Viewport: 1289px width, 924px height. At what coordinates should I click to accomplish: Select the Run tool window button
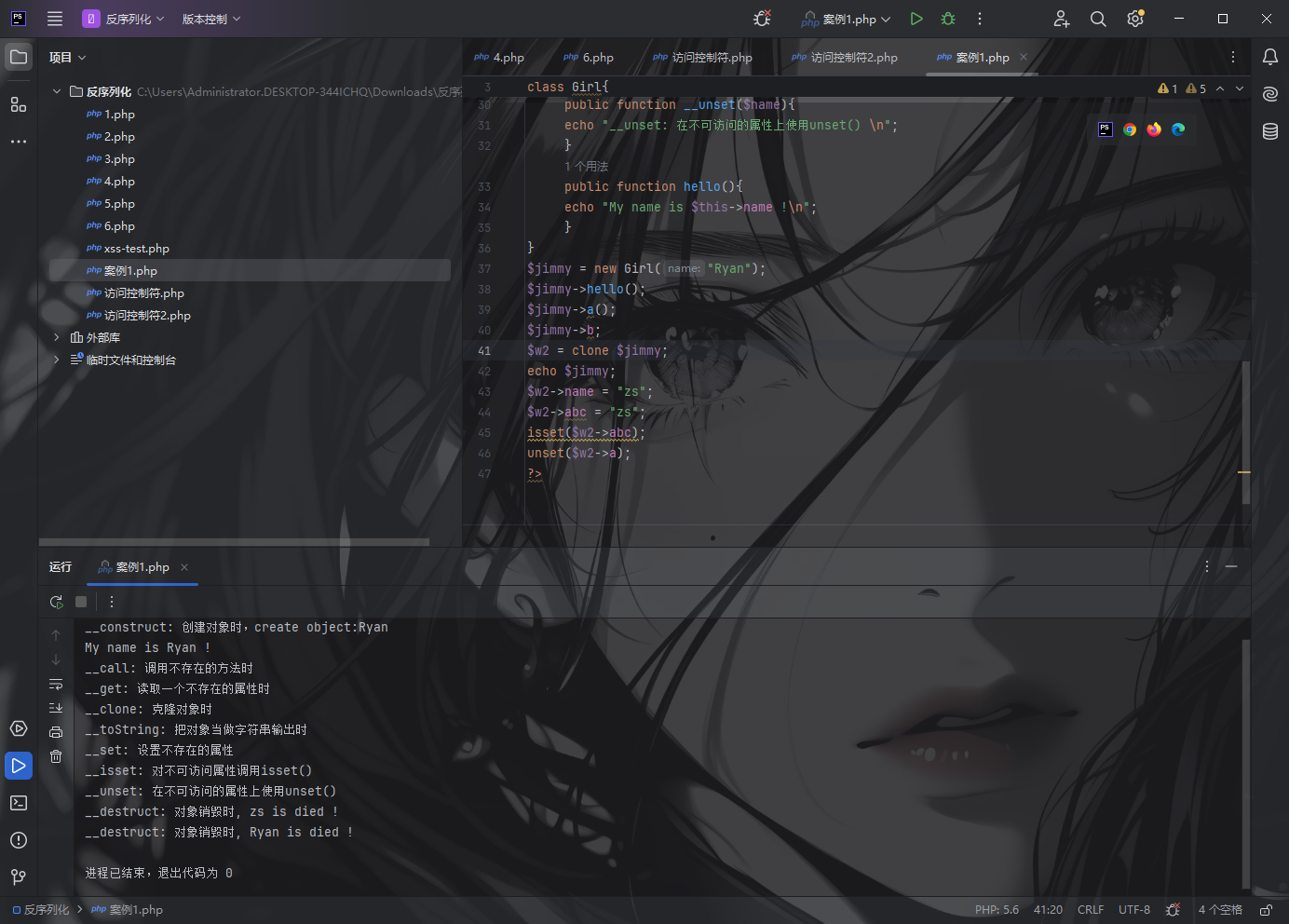pyautogui.click(x=19, y=766)
